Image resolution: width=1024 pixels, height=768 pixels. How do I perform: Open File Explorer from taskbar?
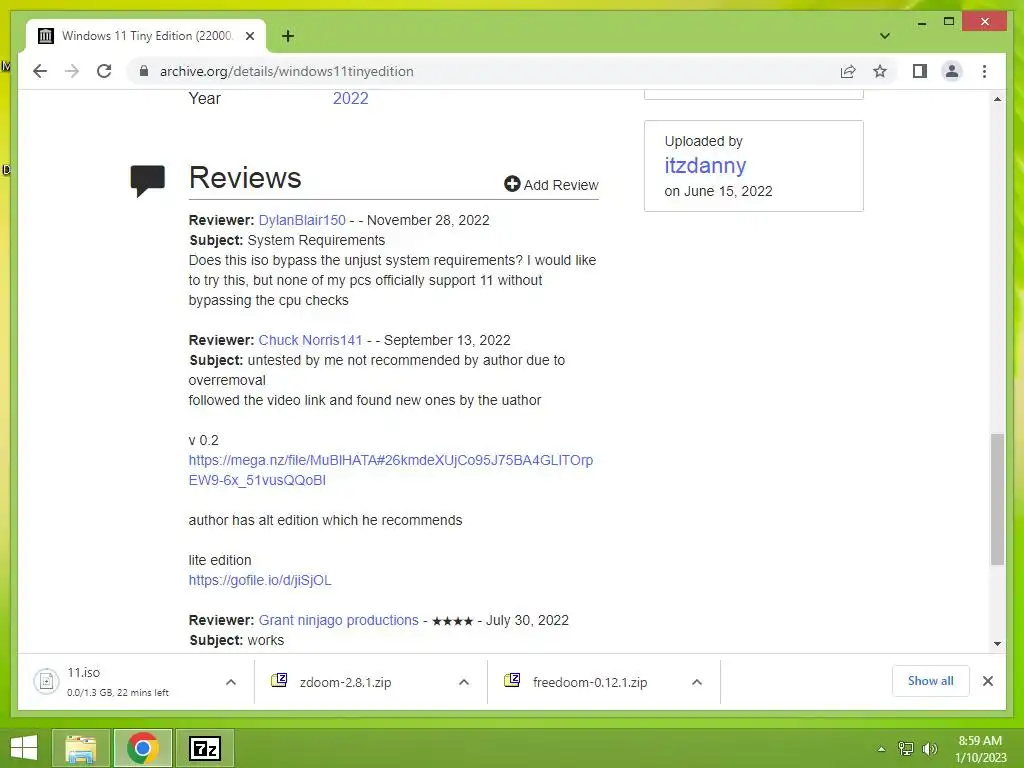80,748
